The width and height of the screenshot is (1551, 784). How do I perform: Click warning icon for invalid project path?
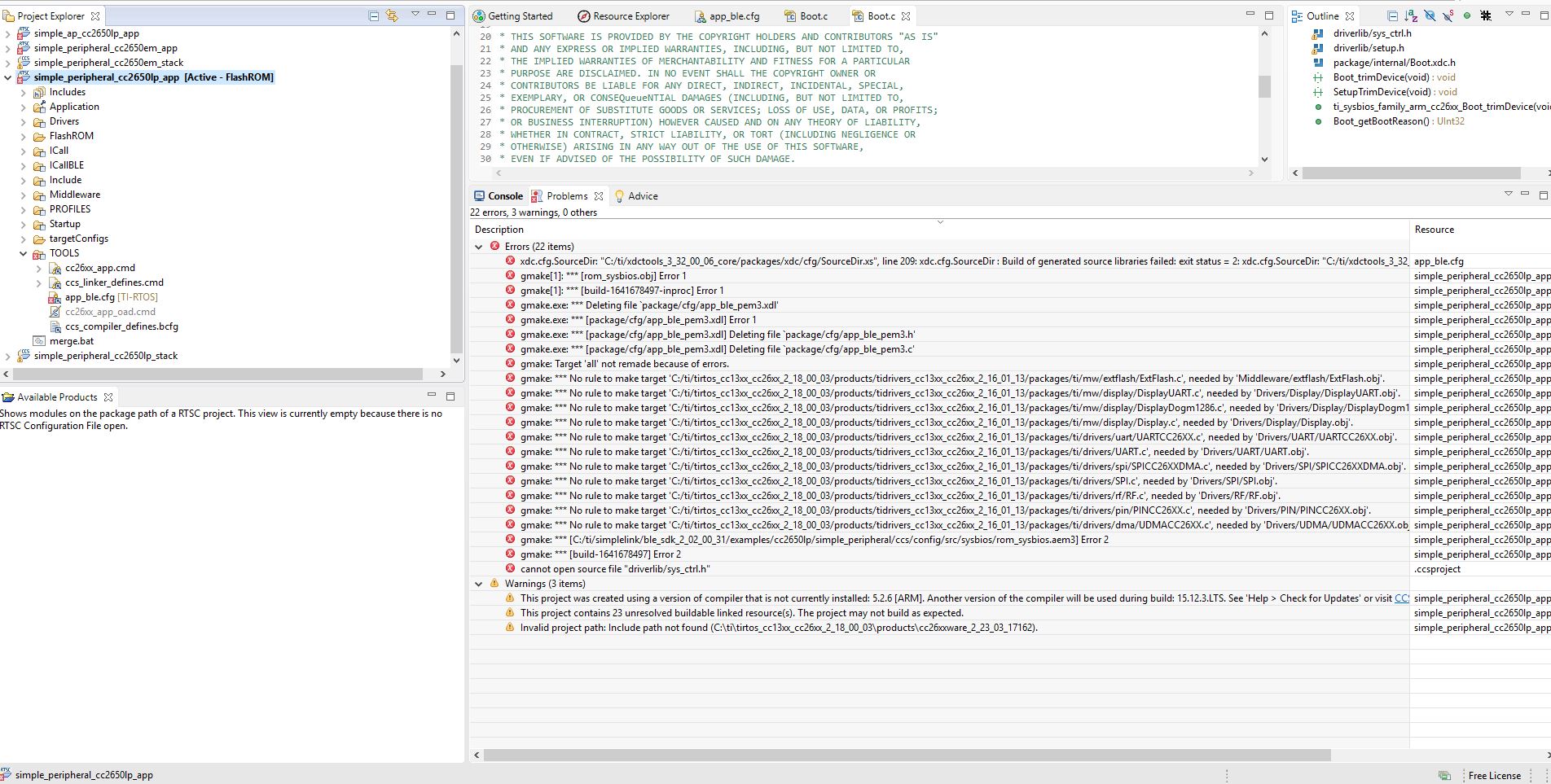pos(510,628)
